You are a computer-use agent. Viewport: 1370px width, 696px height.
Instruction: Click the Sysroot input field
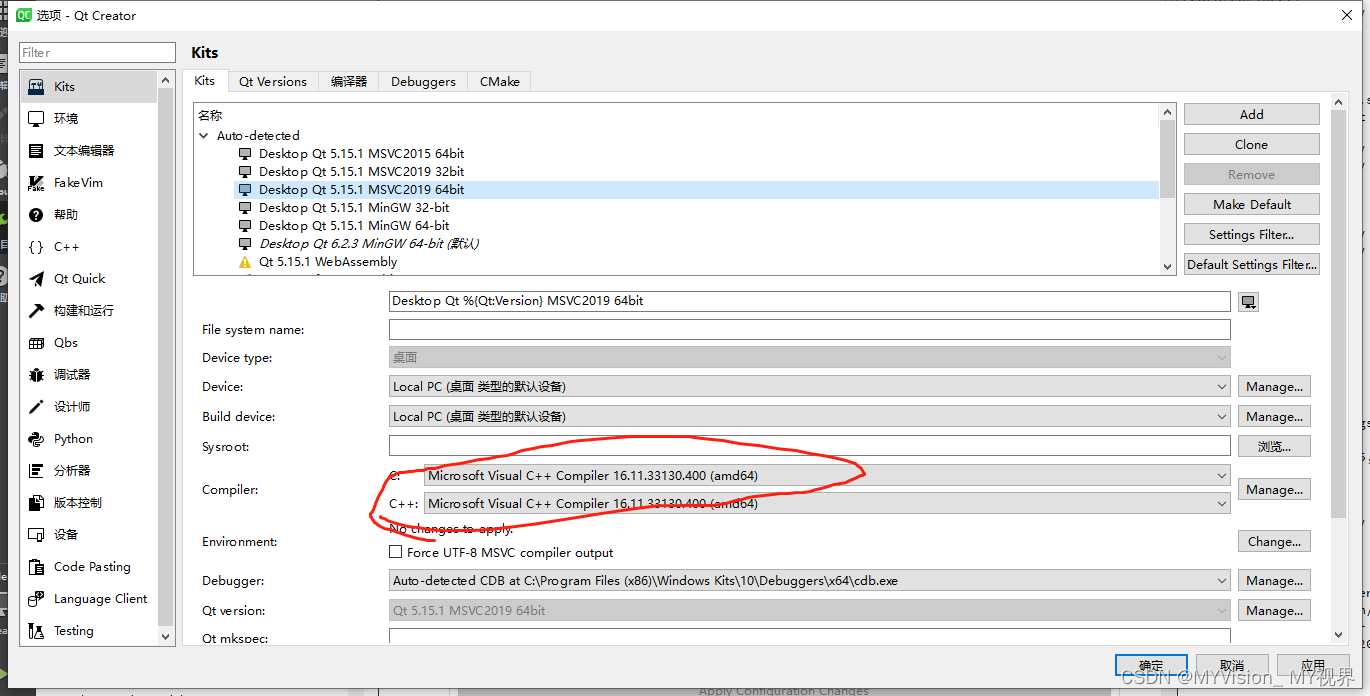click(809, 446)
